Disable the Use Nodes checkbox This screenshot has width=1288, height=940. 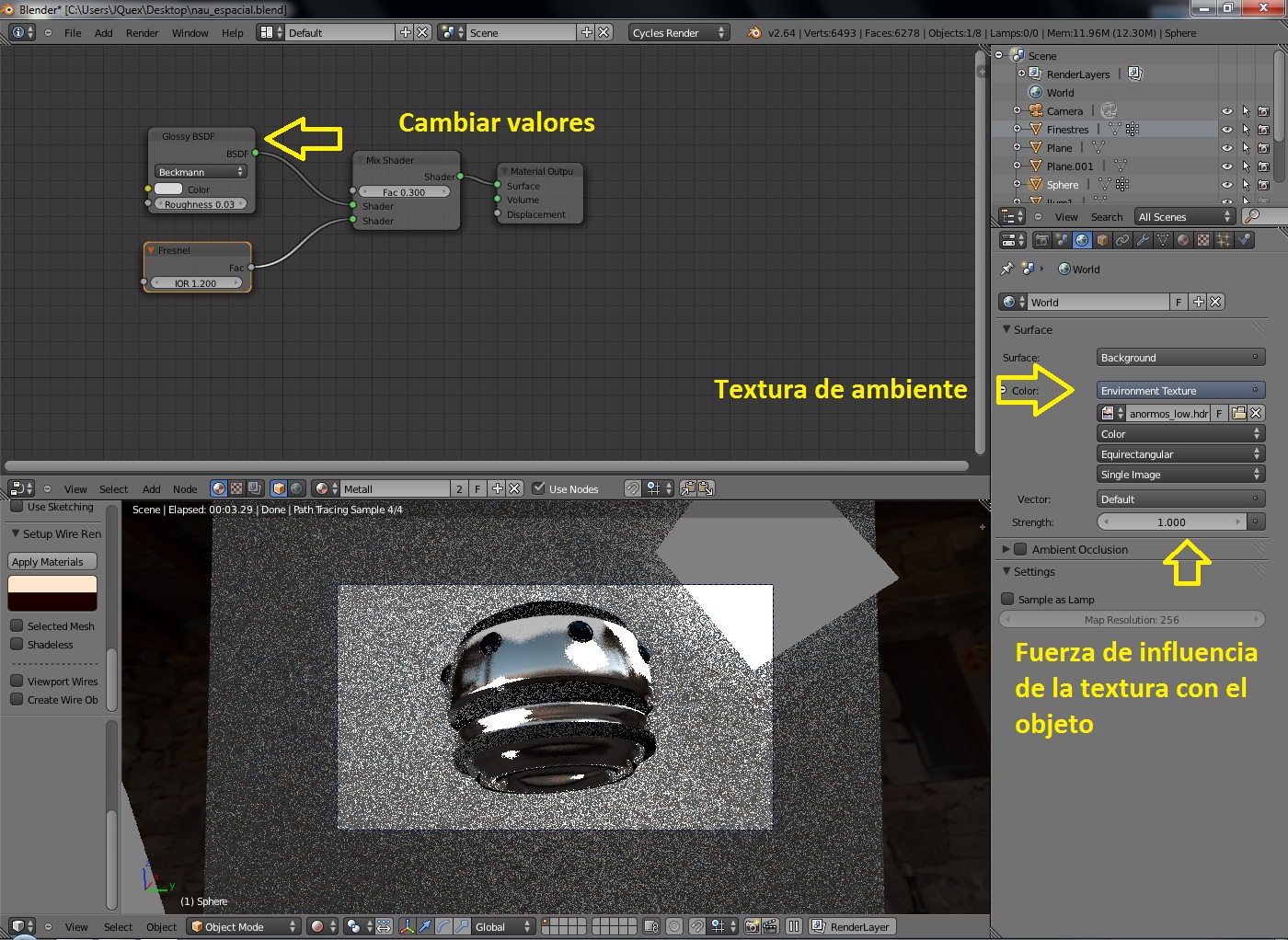pyautogui.click(x=539, y=488)
